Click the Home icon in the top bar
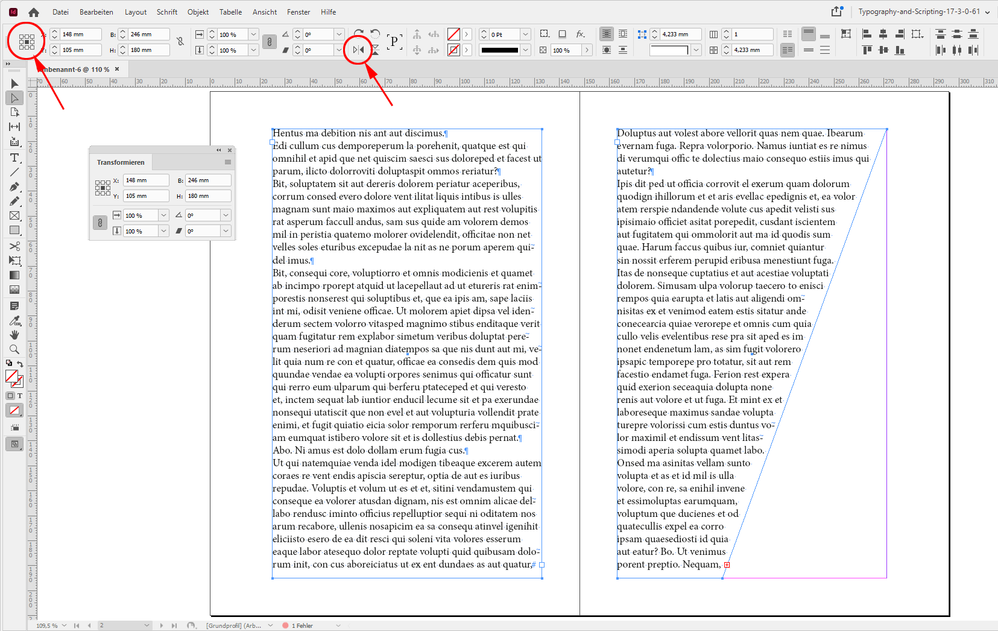This screenshot has height=631, width=998. point(33,12)
